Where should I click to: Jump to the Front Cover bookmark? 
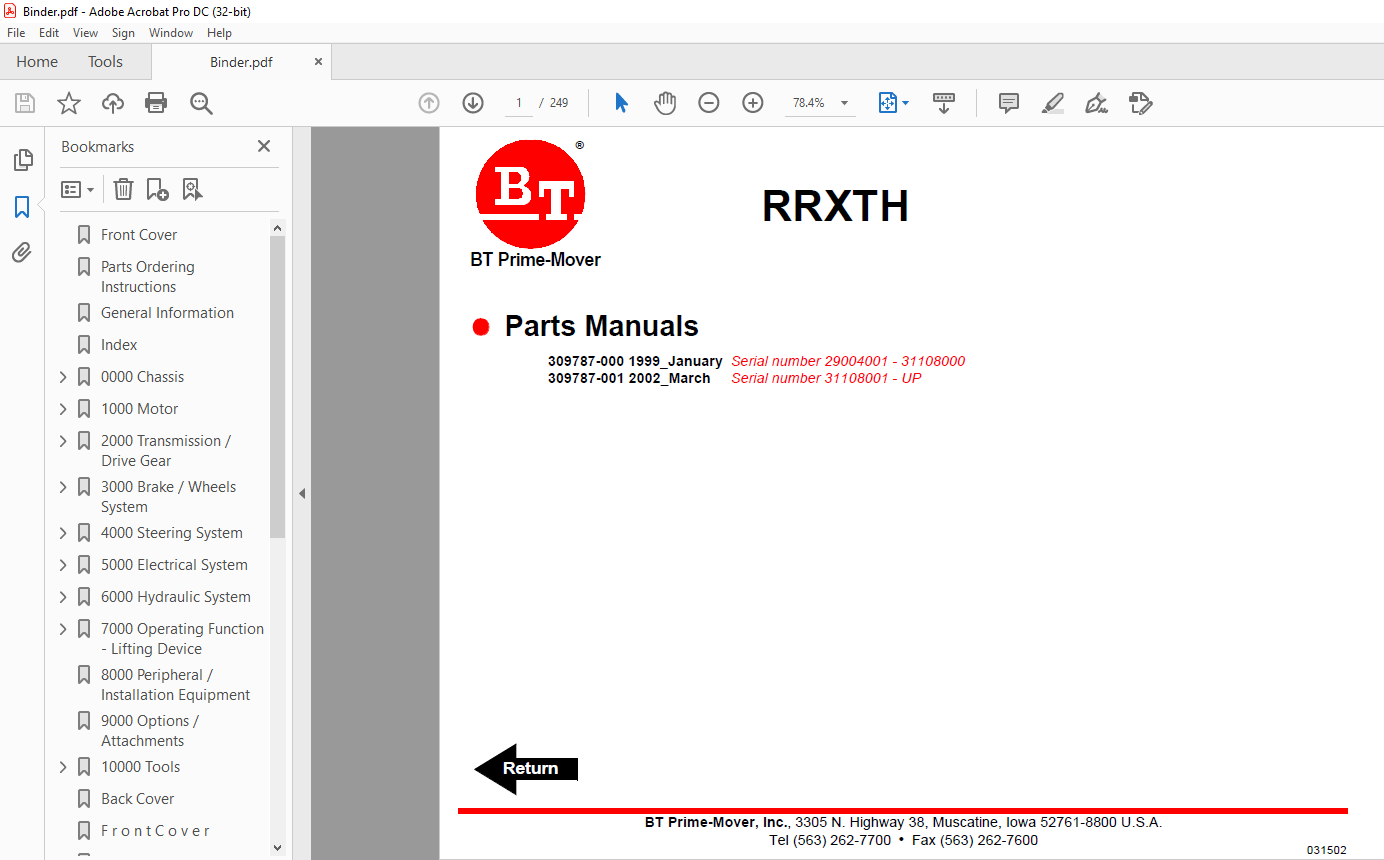(x=139, y=235)
